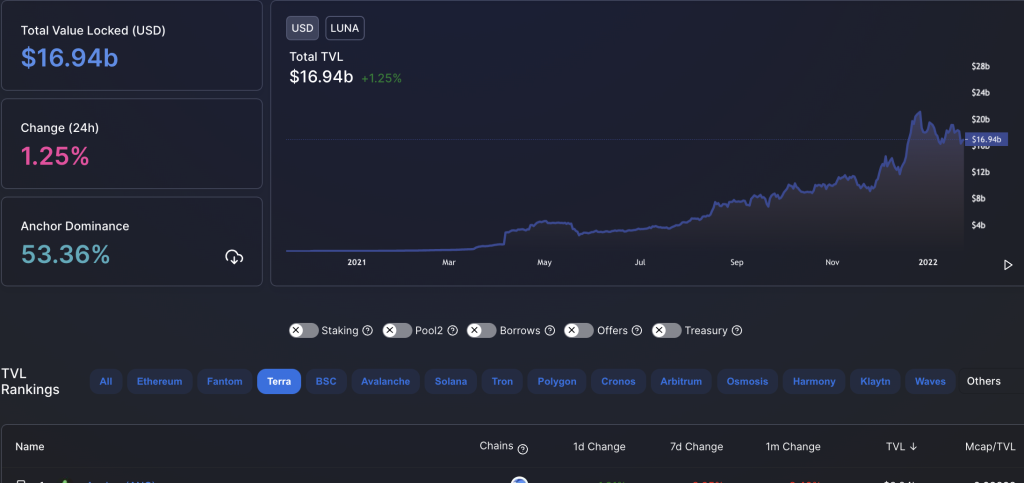1024x483 pixels.
Task: Turn on the Borrows toggle
Action: coord(481,330)
